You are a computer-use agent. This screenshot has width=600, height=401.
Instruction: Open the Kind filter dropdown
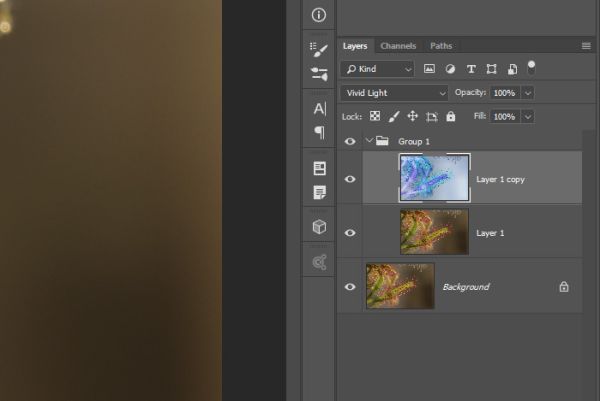point(377,69)
